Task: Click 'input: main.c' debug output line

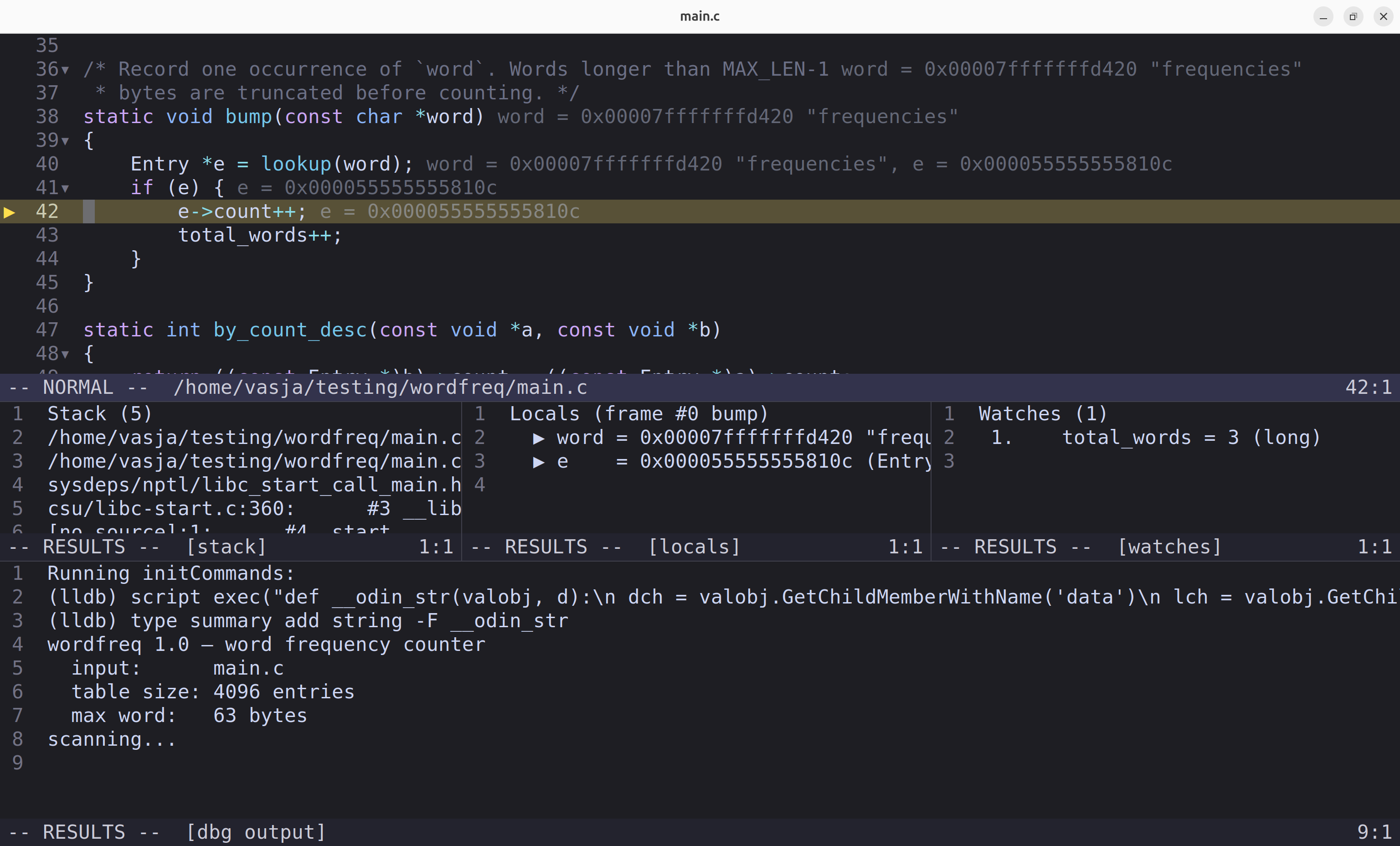Action: [177, 669]
